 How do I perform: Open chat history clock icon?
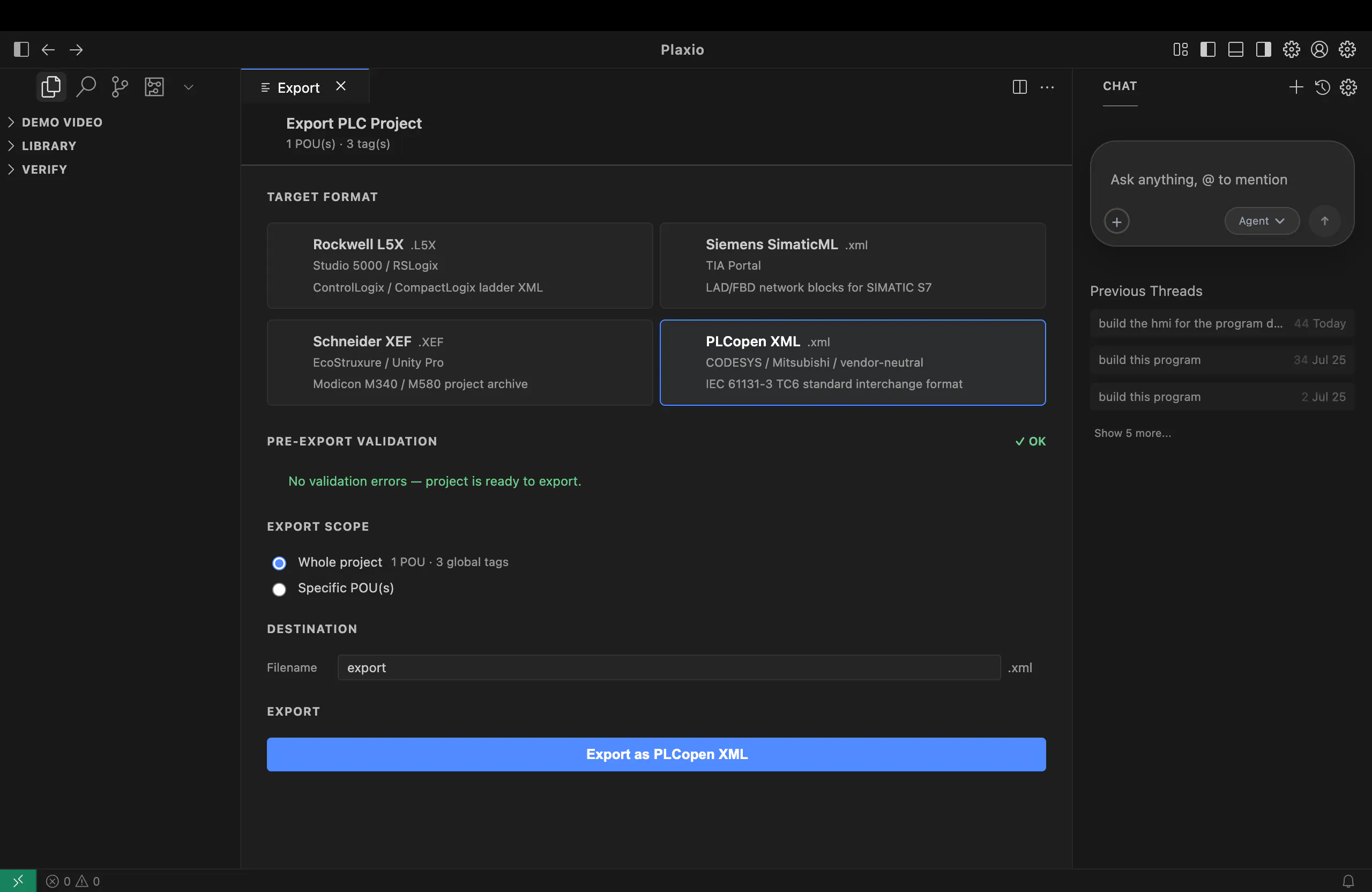(1322, 87)
